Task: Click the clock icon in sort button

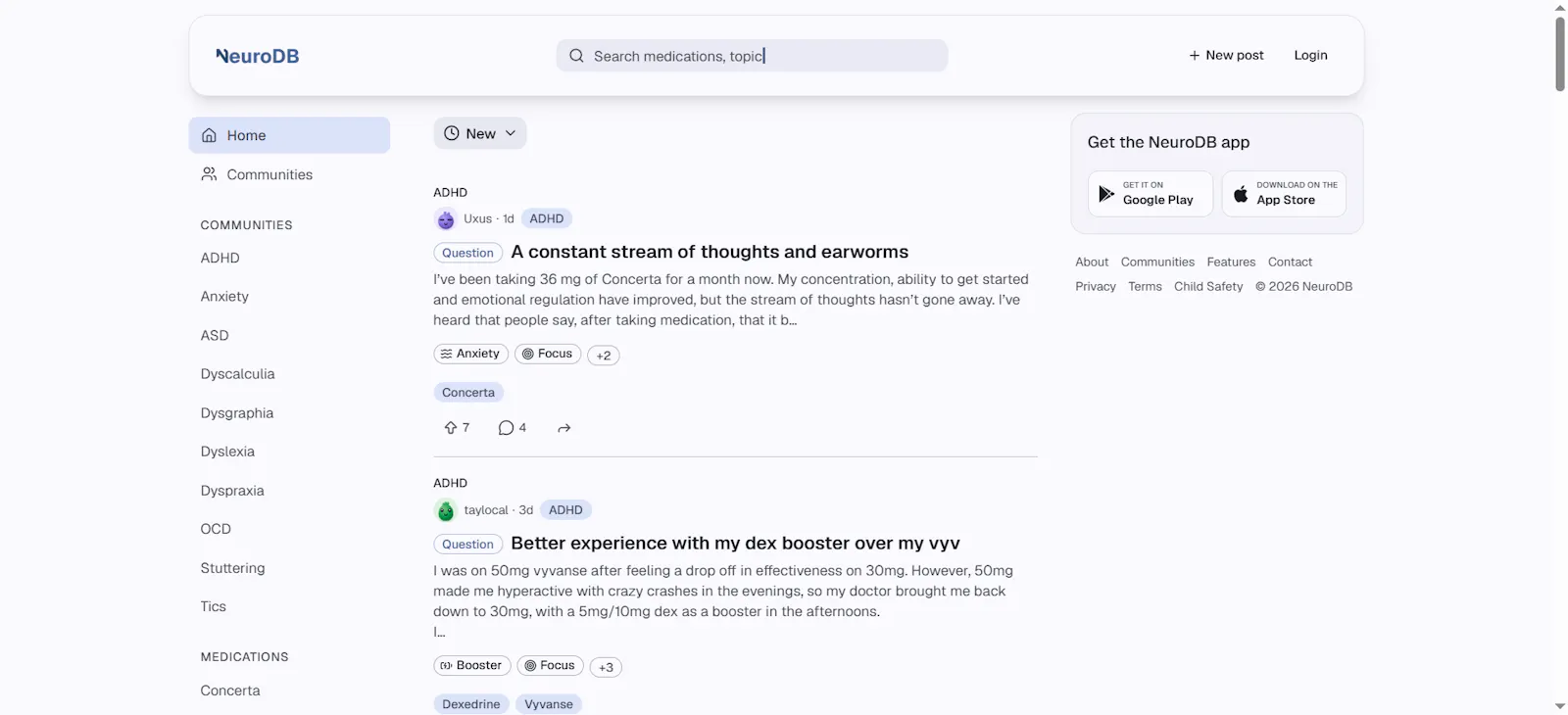Action: tap(452, 133)
